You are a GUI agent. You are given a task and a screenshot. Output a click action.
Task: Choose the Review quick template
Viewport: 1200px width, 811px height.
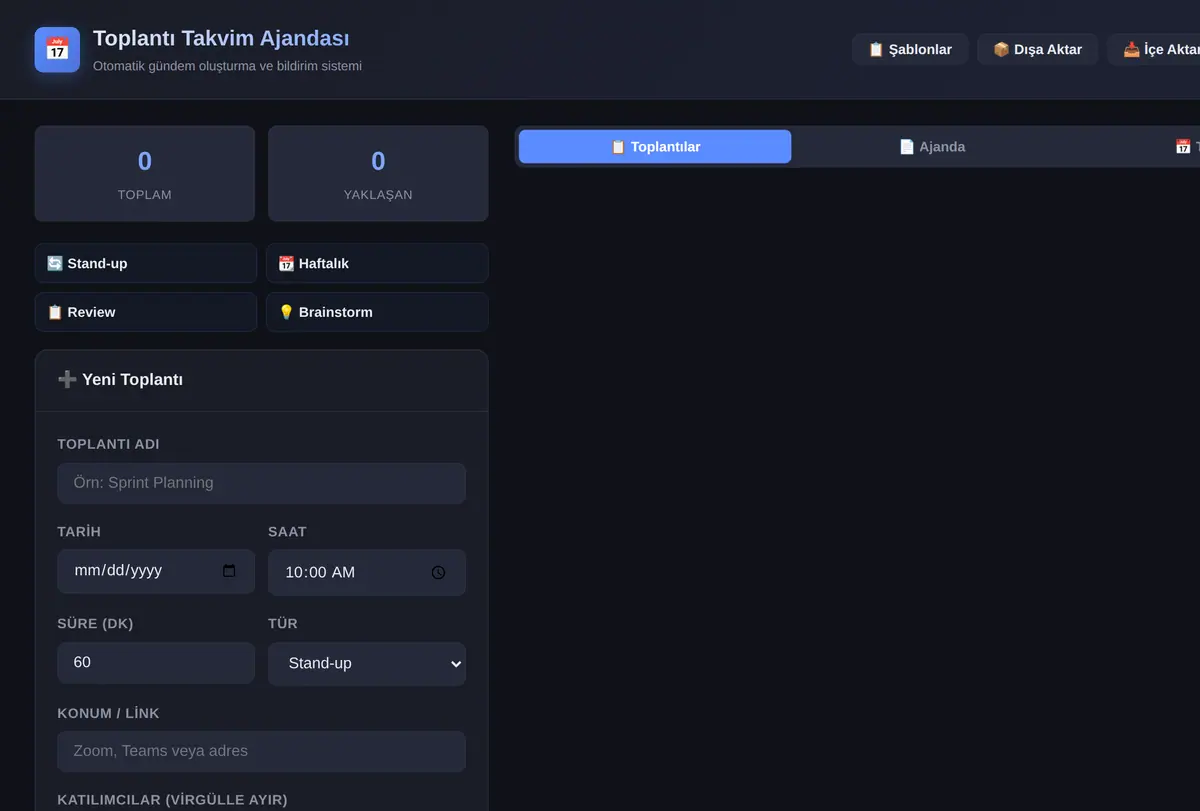(146, 312)
